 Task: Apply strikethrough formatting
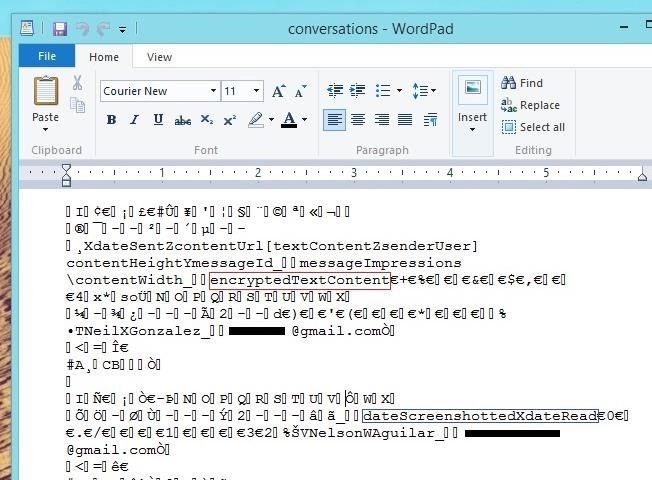coord(182,120)
